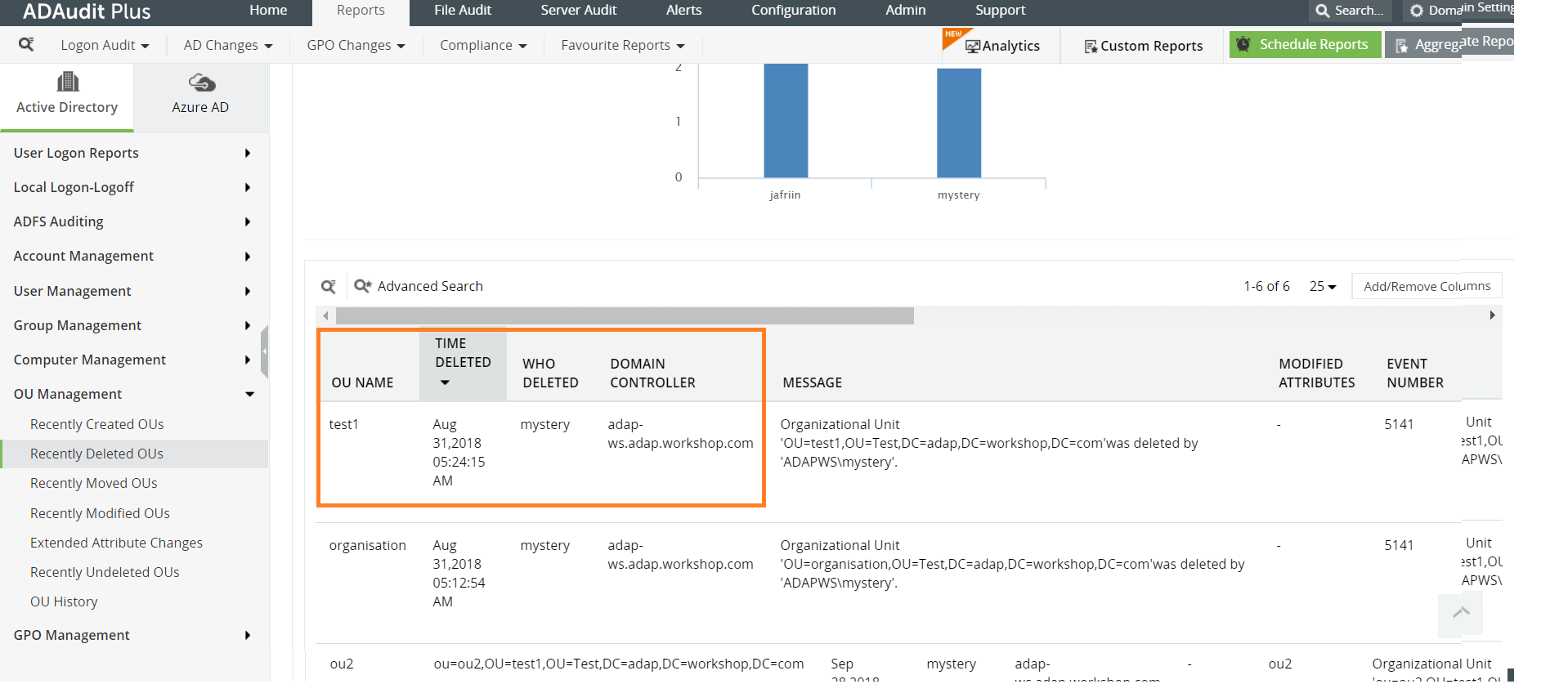
Task: Select the Azure AD cloud icon
Action: click(x=201, y=82)
